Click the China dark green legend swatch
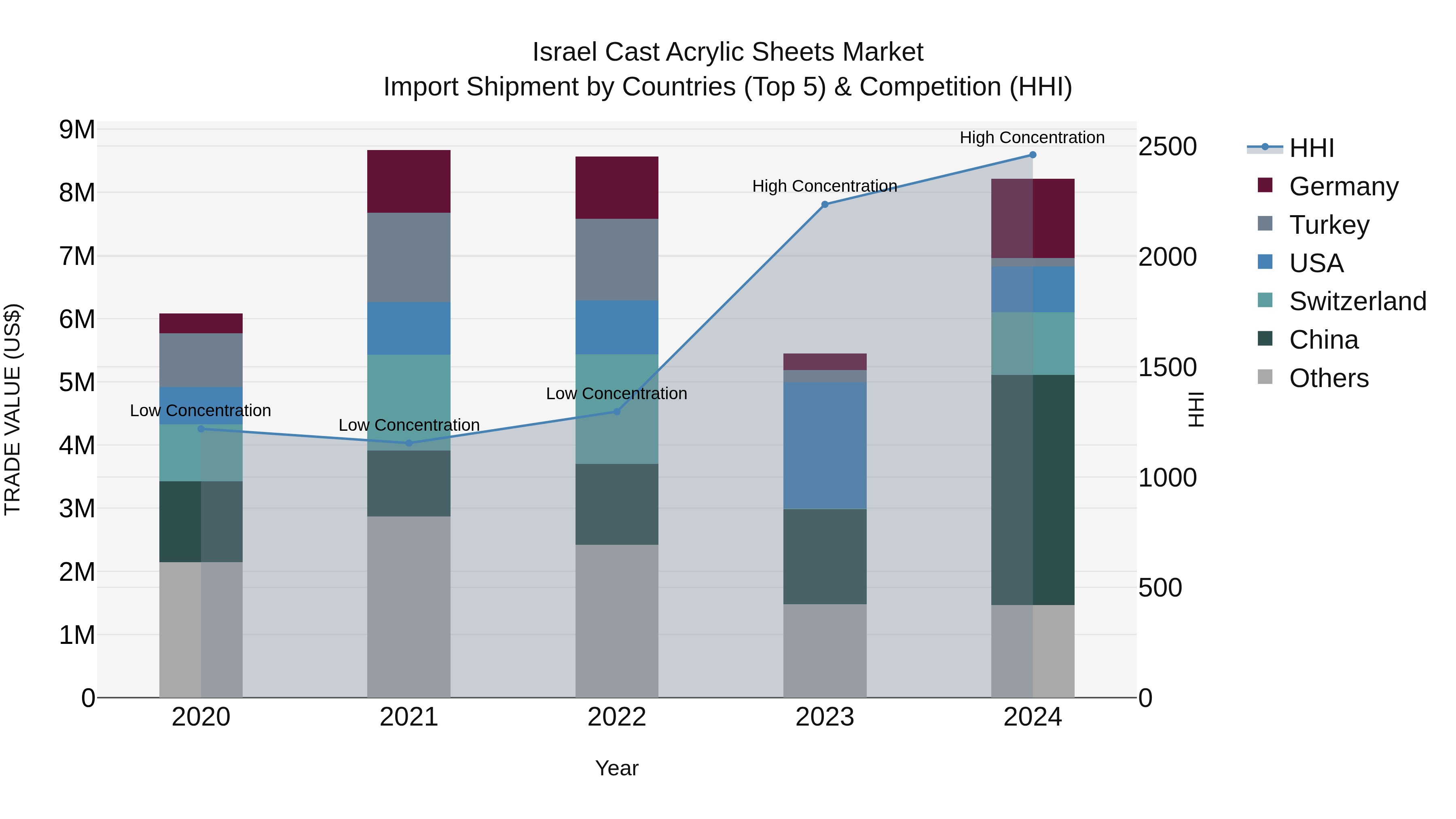Image resolution: width=1456 pixels, height=819 pixels. [x=1265, y=339]
